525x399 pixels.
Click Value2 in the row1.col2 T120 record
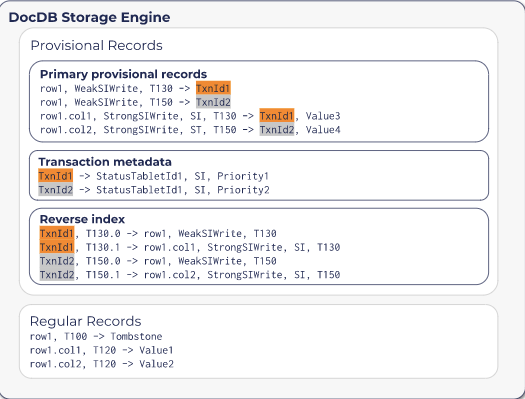pos(157,364)
